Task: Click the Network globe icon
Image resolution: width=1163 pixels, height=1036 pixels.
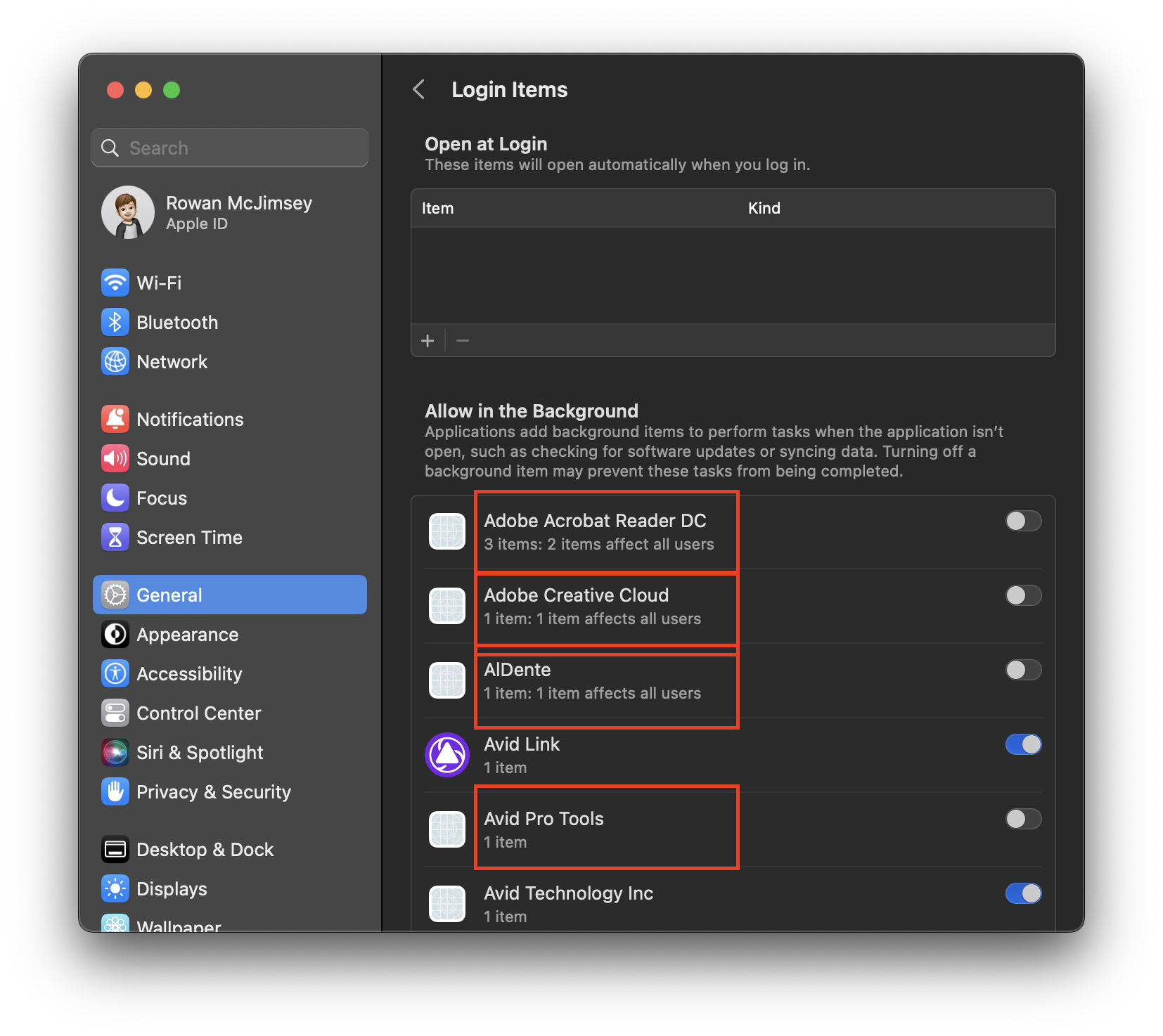Action: [115, 361]
